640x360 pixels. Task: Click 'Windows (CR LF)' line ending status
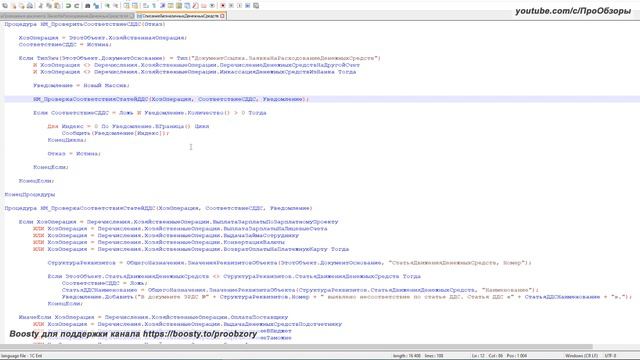click(581, 356)
